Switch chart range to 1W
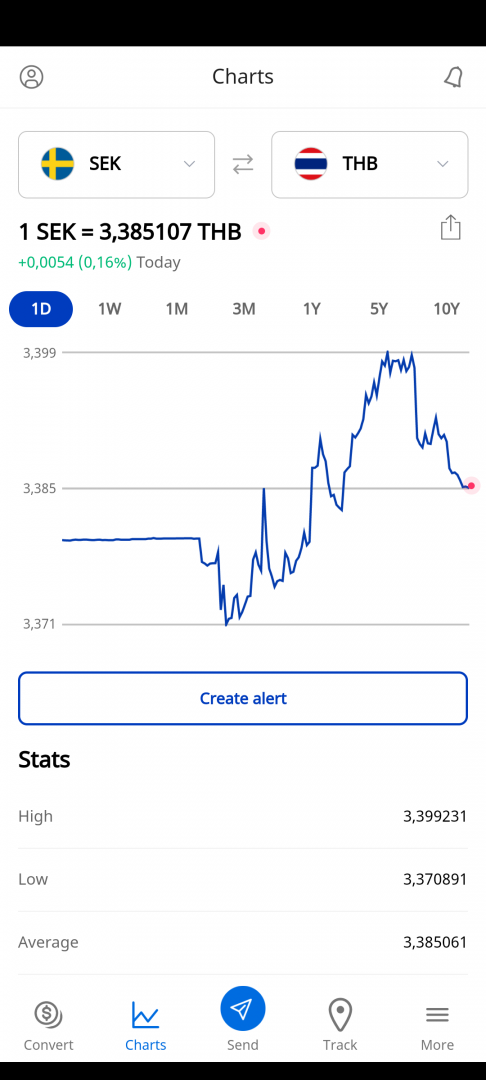Image resolution: width=486 pixels, height=1080 pixels. click(x=109, y=309)
